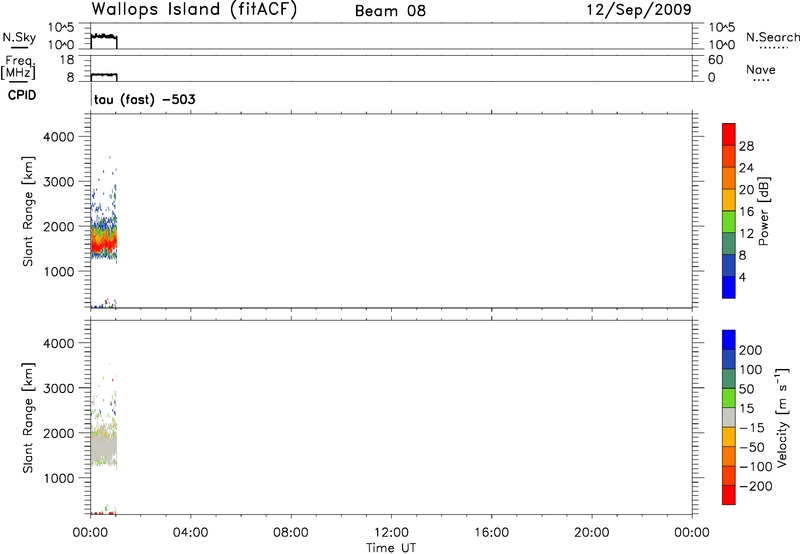Click the date '12/Sep/2009'

point(639,10)
